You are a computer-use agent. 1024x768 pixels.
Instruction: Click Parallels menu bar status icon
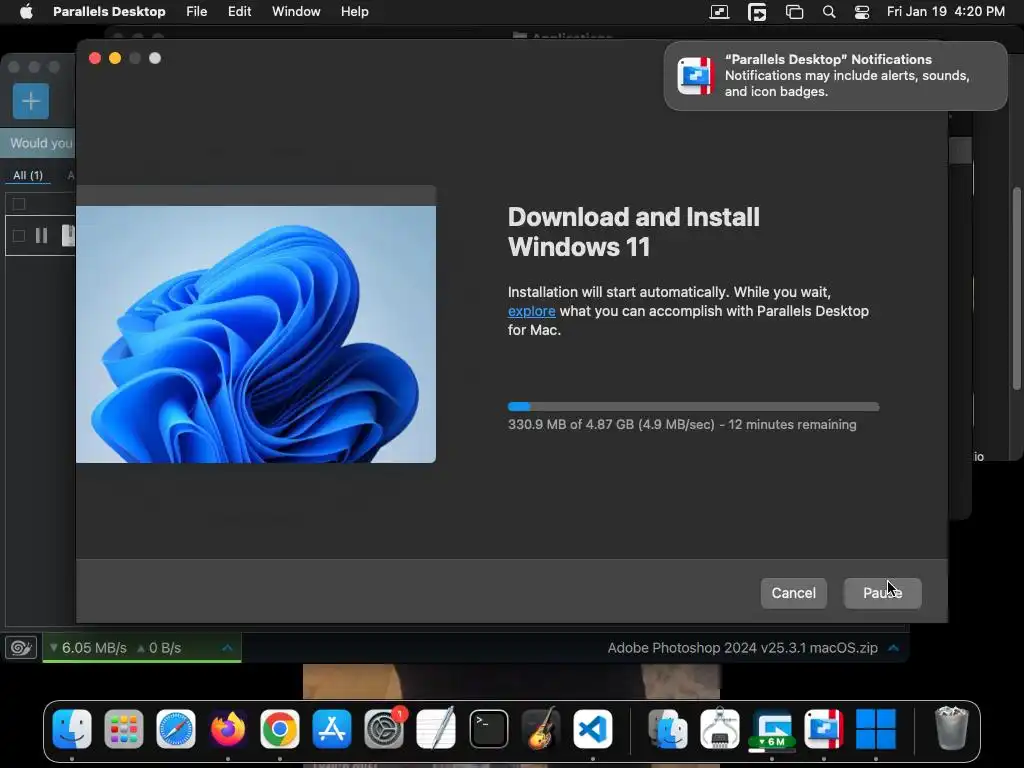coord(719,12)
